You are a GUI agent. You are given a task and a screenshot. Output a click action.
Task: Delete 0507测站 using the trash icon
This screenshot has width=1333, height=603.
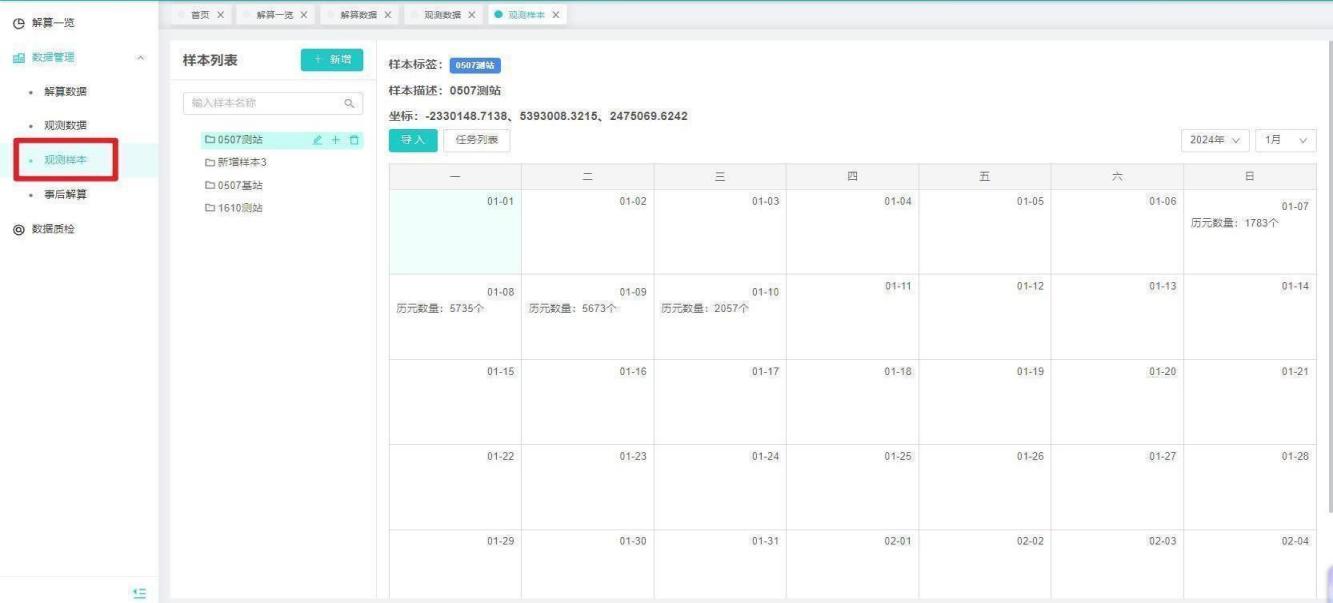(354, 140)
